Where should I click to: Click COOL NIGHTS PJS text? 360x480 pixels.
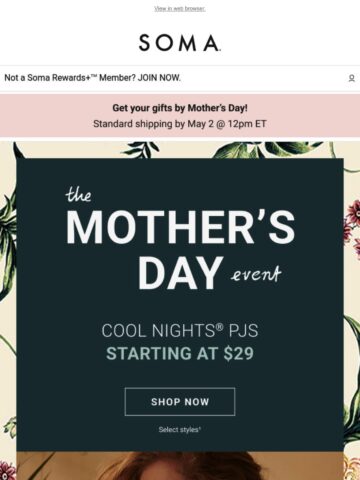tap(180, 331)
